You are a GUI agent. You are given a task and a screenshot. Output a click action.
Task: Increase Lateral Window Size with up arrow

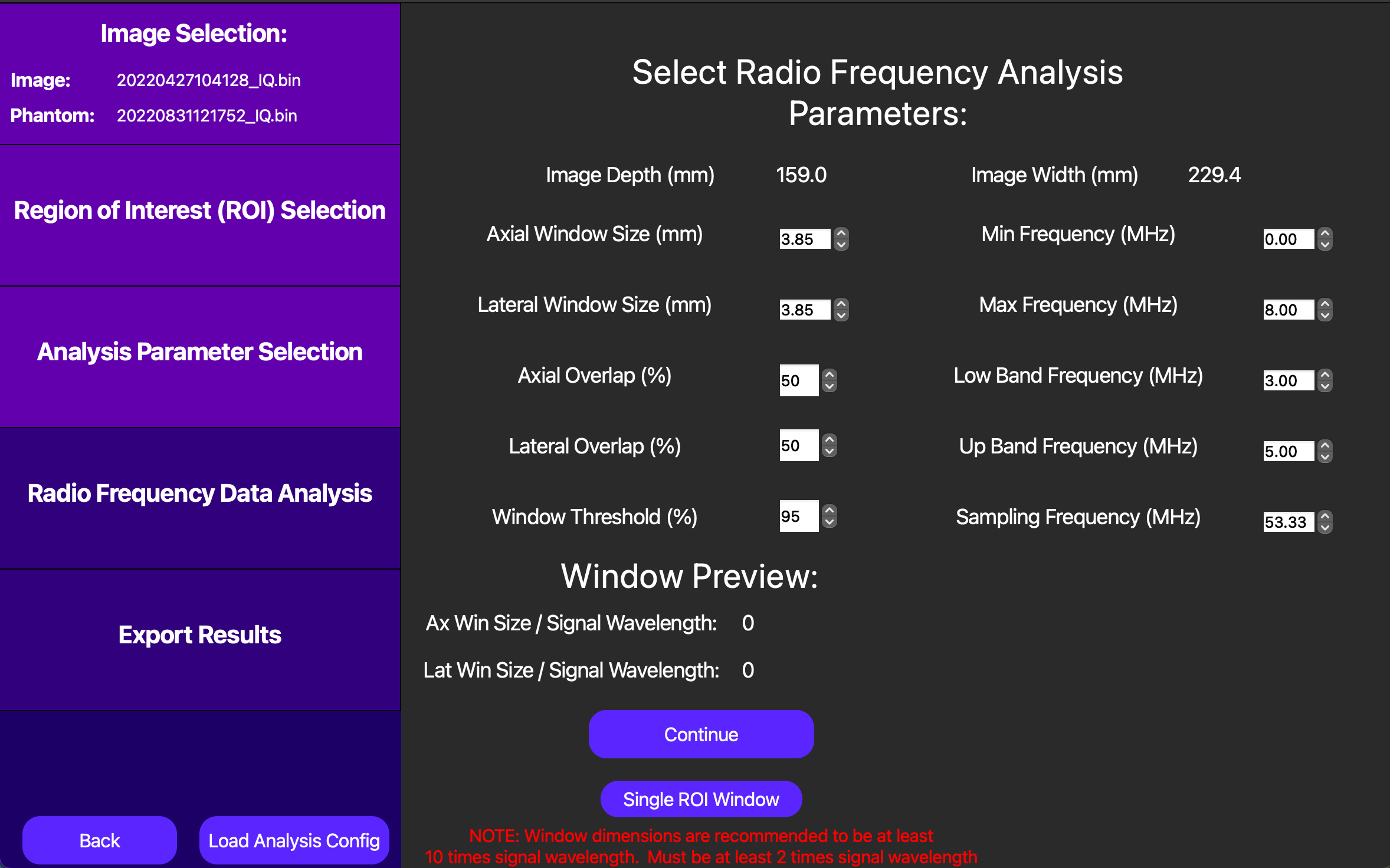[841, 304]
